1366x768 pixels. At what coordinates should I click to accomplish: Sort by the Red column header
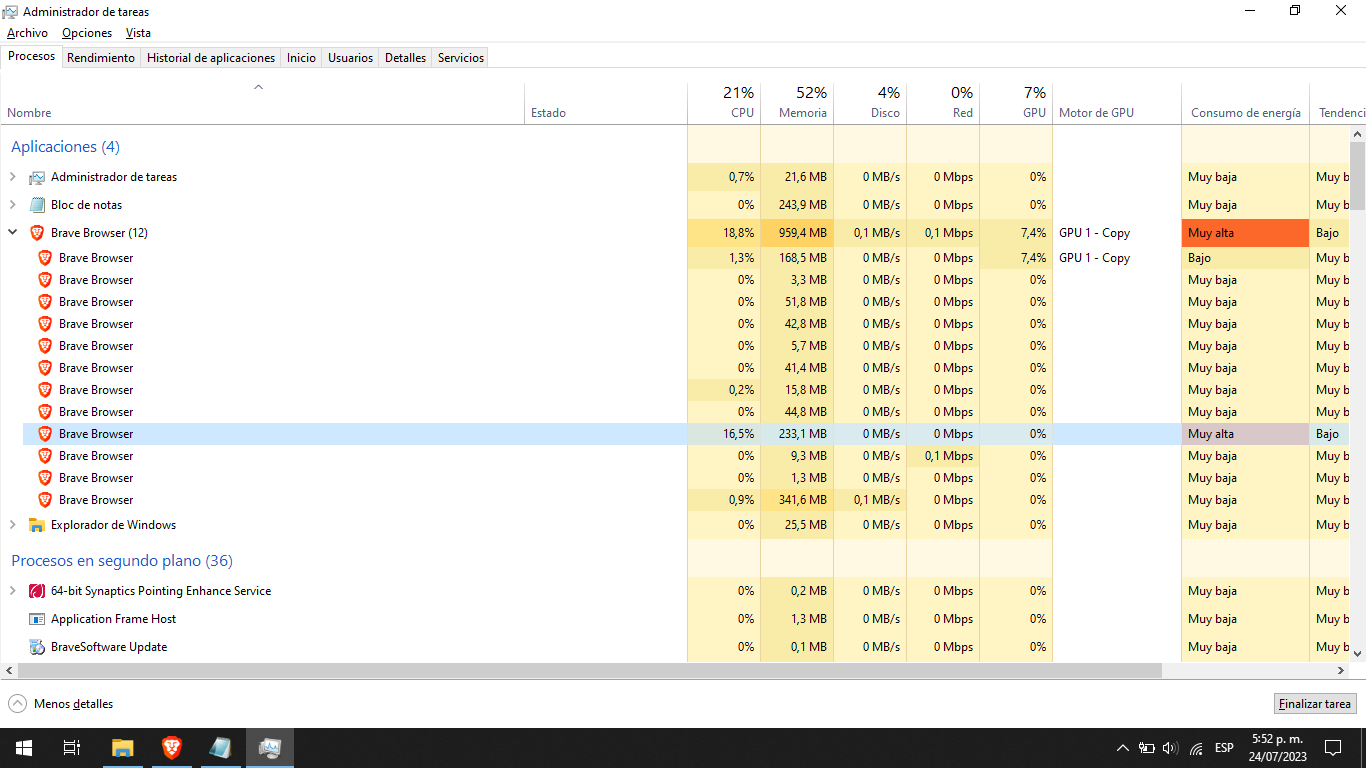943,103
